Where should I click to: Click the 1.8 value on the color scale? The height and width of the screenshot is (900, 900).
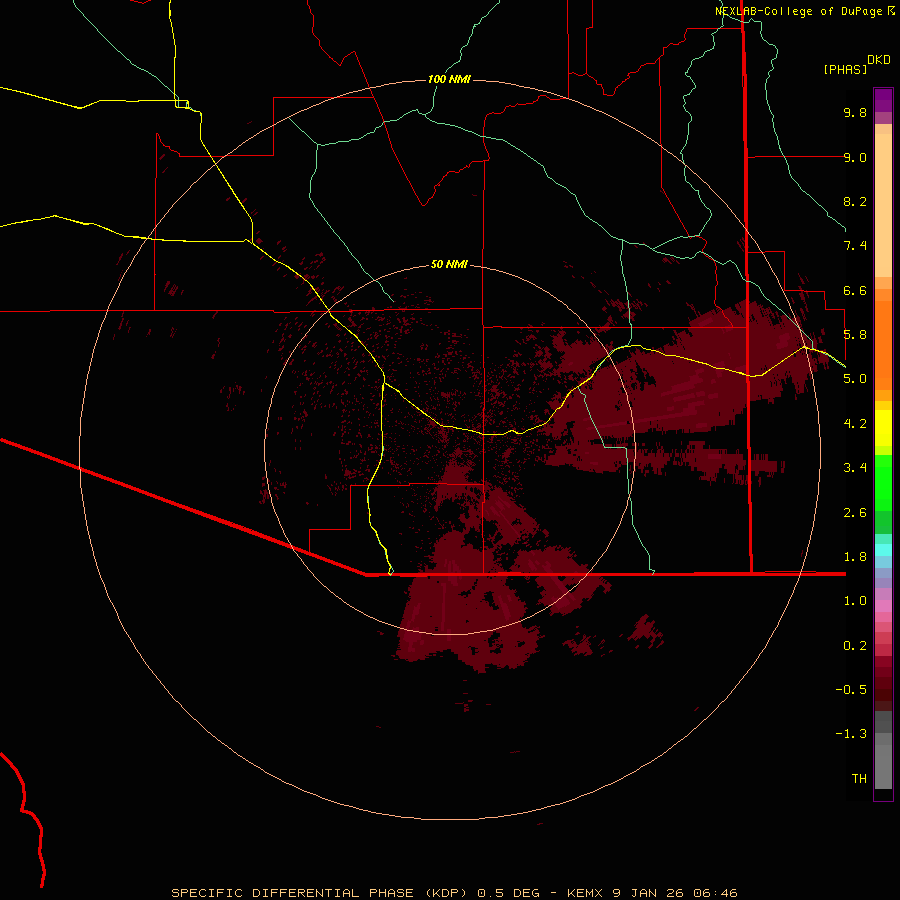click(x=855, y=557)
